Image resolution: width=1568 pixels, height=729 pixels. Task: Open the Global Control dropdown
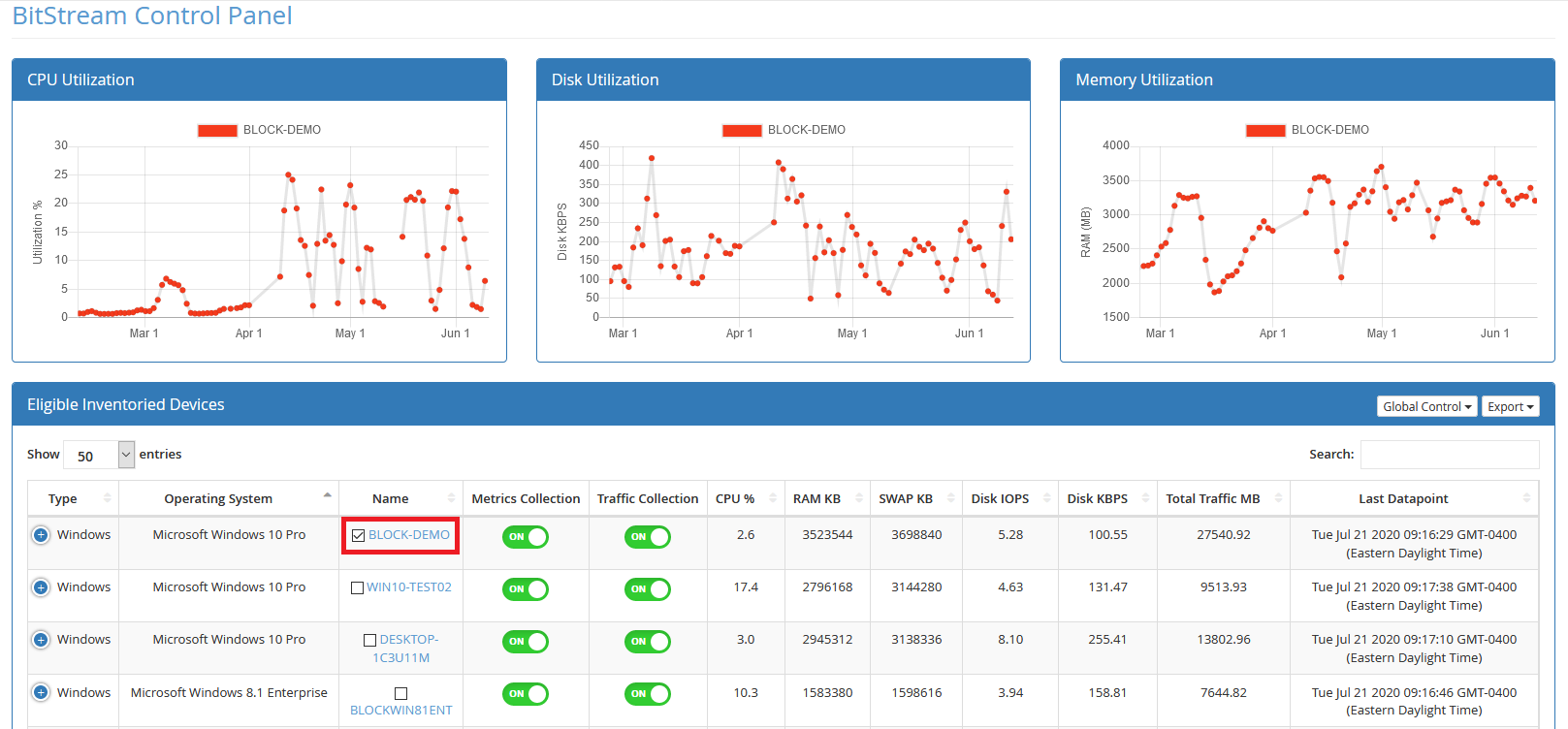(1426, 407)
